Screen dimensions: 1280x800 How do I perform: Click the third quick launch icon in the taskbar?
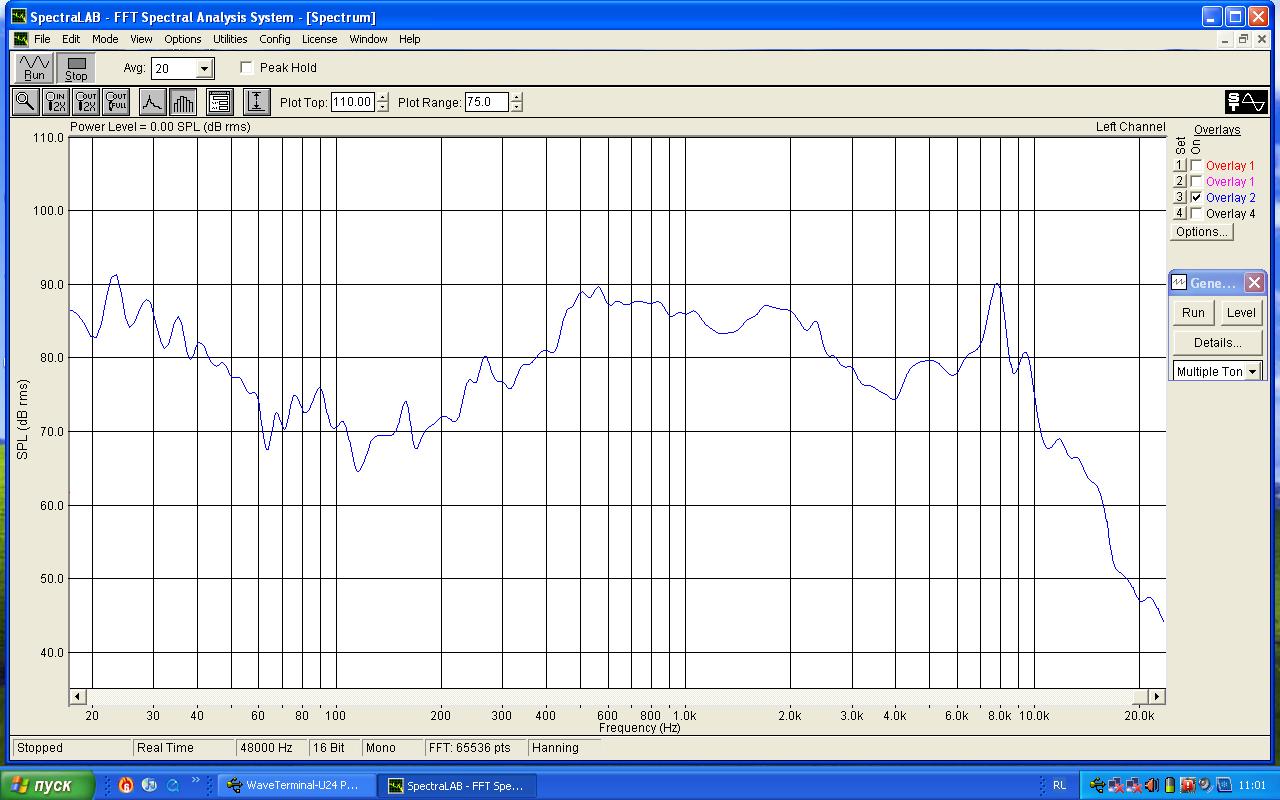pos(172,785)
